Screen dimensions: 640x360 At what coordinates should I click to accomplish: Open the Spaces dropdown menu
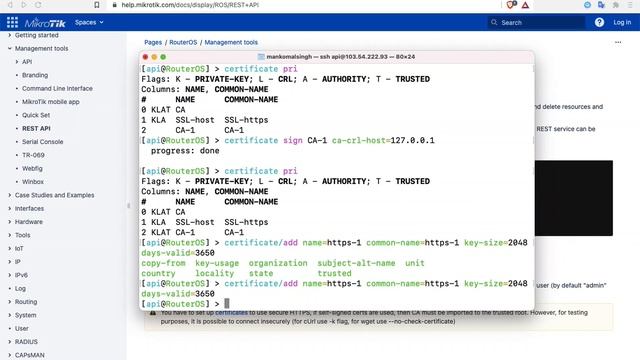tap(89, 22)
